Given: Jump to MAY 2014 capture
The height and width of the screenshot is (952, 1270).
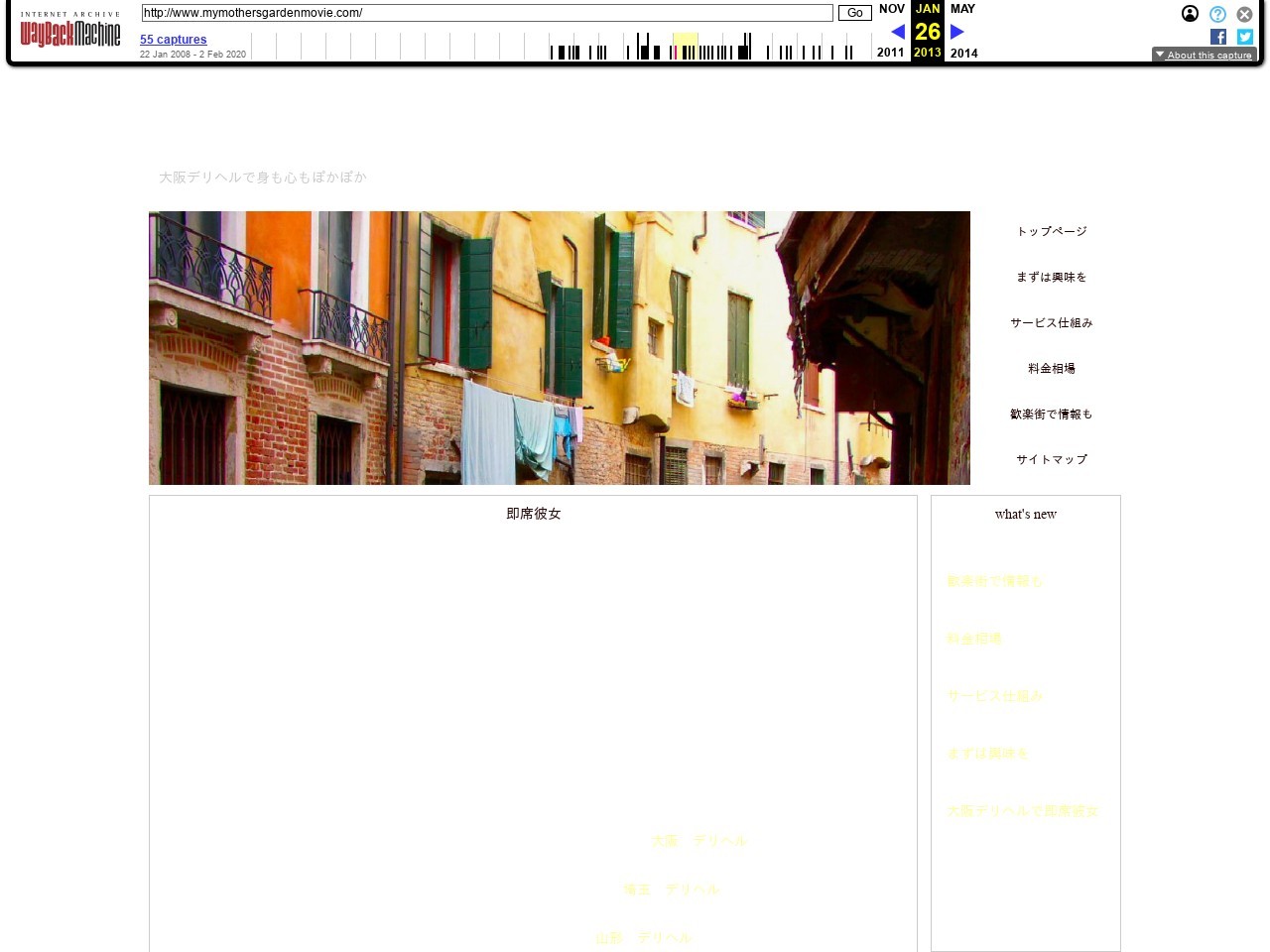Looking at the screenshot, I should [x=962, y=9].
